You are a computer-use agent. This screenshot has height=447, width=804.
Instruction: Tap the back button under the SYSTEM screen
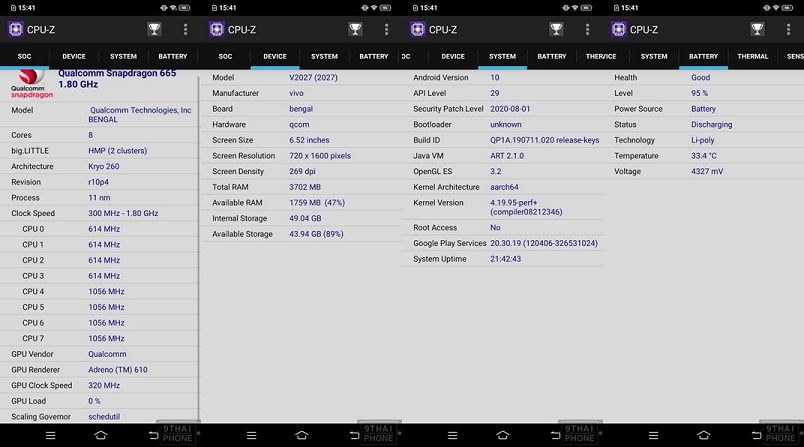click(x=555, y=435)
